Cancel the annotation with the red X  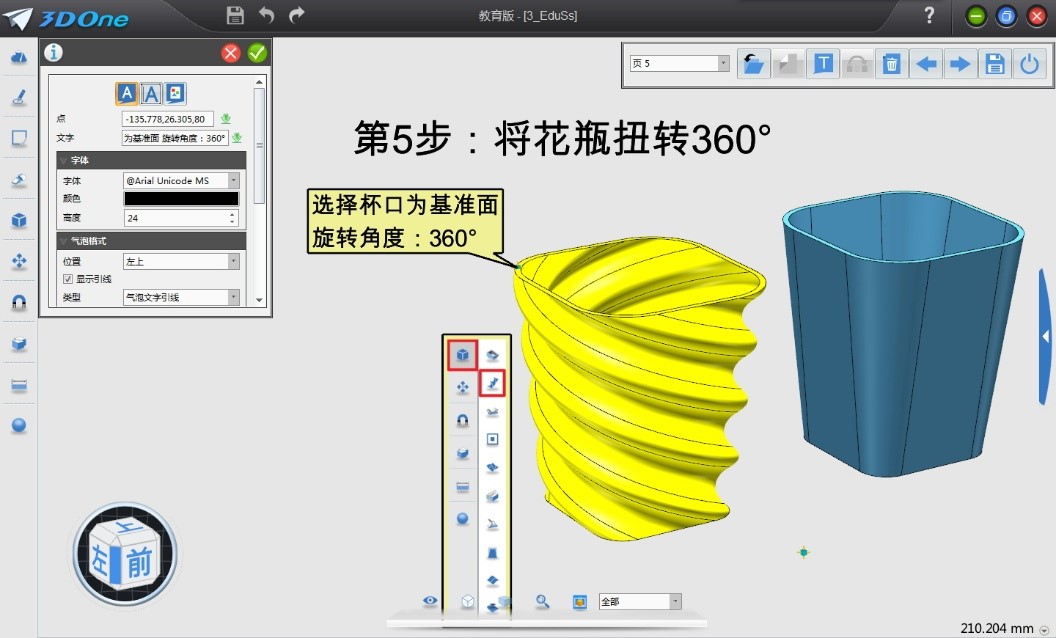pos(231,53)
